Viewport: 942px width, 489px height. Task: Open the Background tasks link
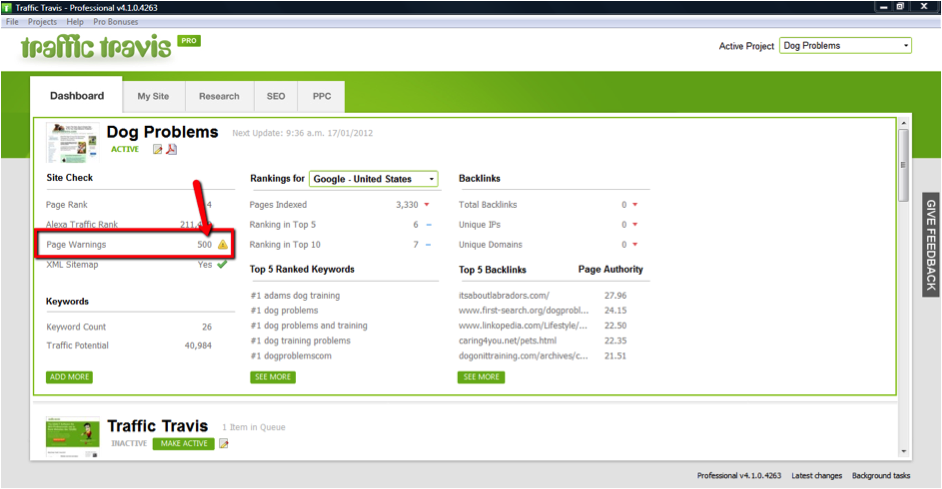(x=881, y=475)
